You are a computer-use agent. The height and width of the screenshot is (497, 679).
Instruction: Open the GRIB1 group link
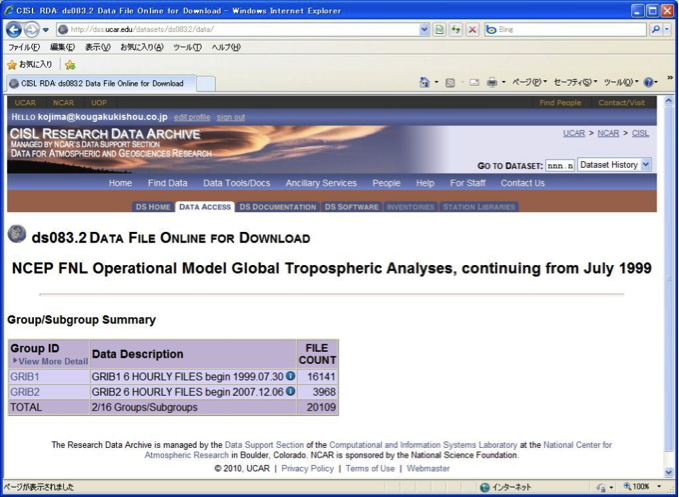[25, 377]
